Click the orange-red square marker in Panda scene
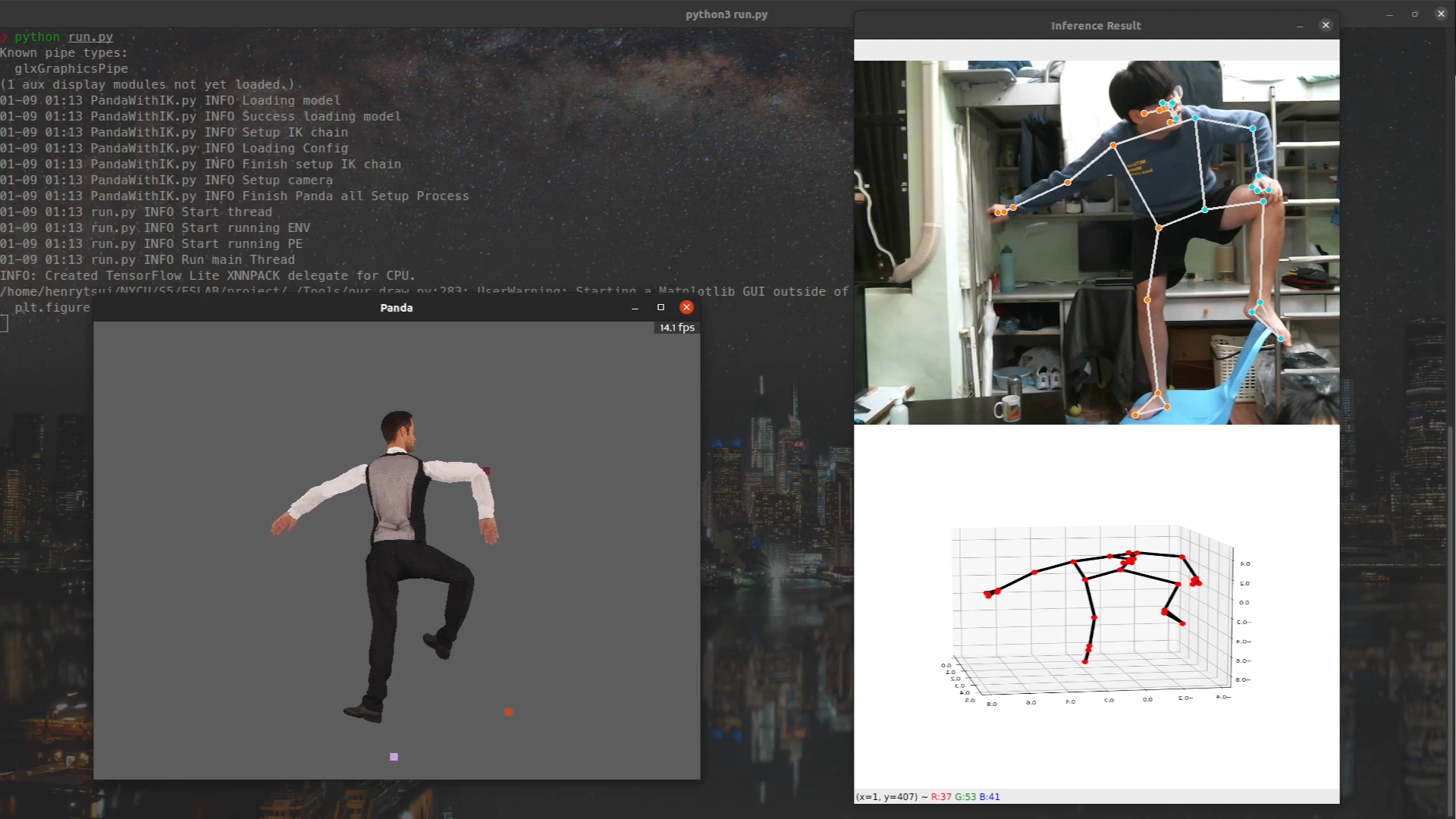The width and height of the screenshot is (1456, 819). (x=508, y=711)
